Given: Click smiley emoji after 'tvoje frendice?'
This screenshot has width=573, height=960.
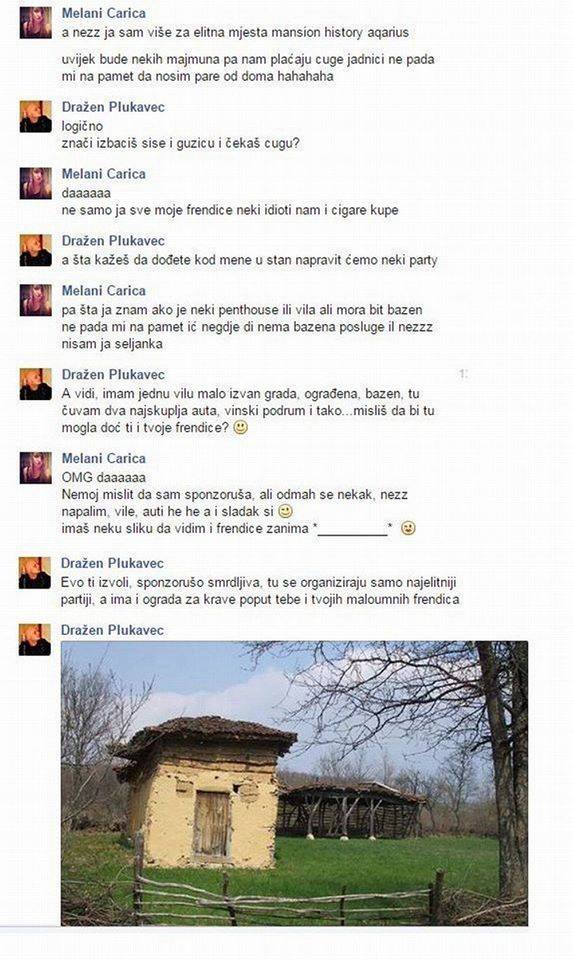Looking at the screenshot, I should tap(241, 427).
